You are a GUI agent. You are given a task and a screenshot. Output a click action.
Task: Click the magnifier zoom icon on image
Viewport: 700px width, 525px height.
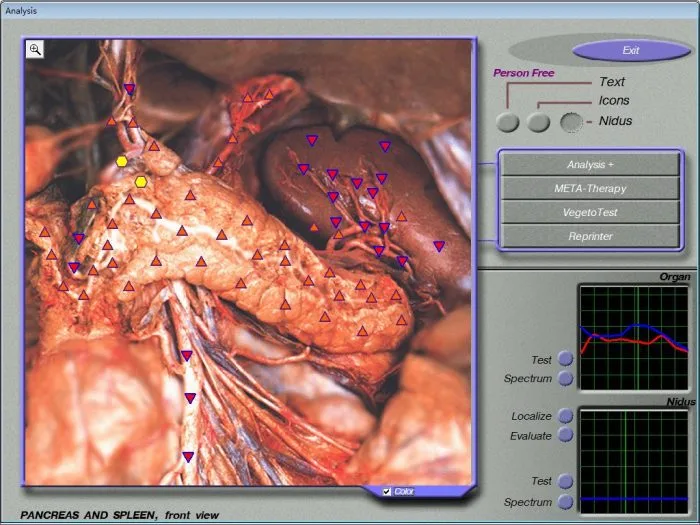pos(35,50)
